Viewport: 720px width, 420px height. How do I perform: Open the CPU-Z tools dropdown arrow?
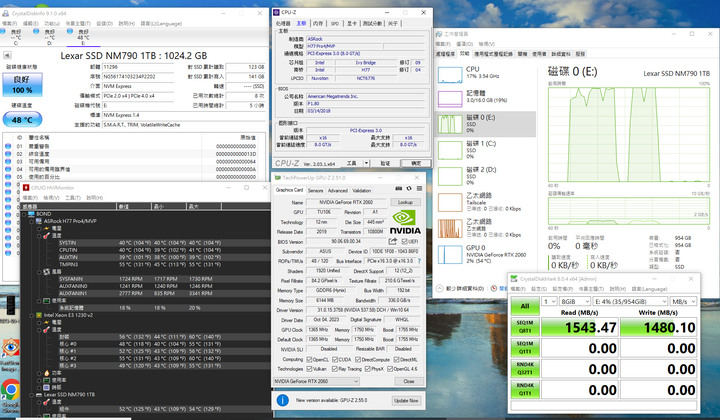pyautogui.click(x=366, y=163)
